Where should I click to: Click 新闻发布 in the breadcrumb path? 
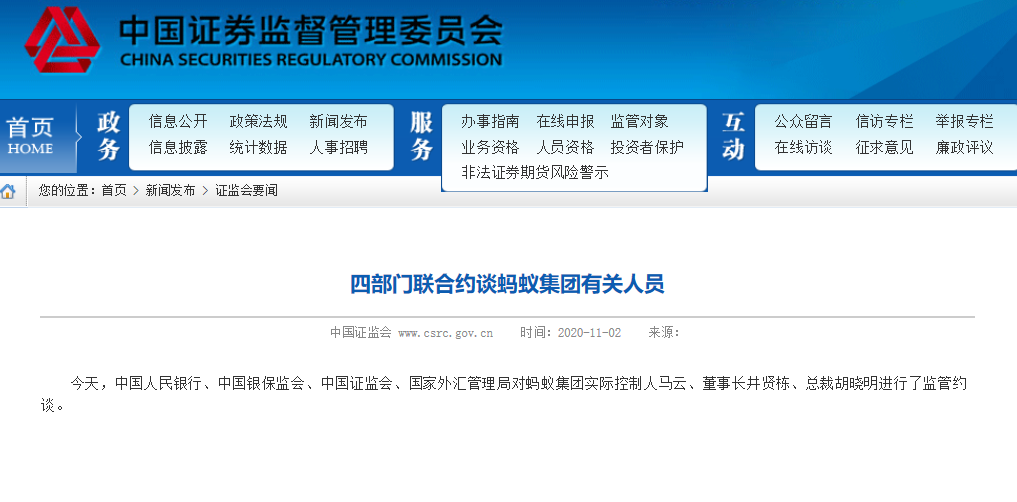170,191
